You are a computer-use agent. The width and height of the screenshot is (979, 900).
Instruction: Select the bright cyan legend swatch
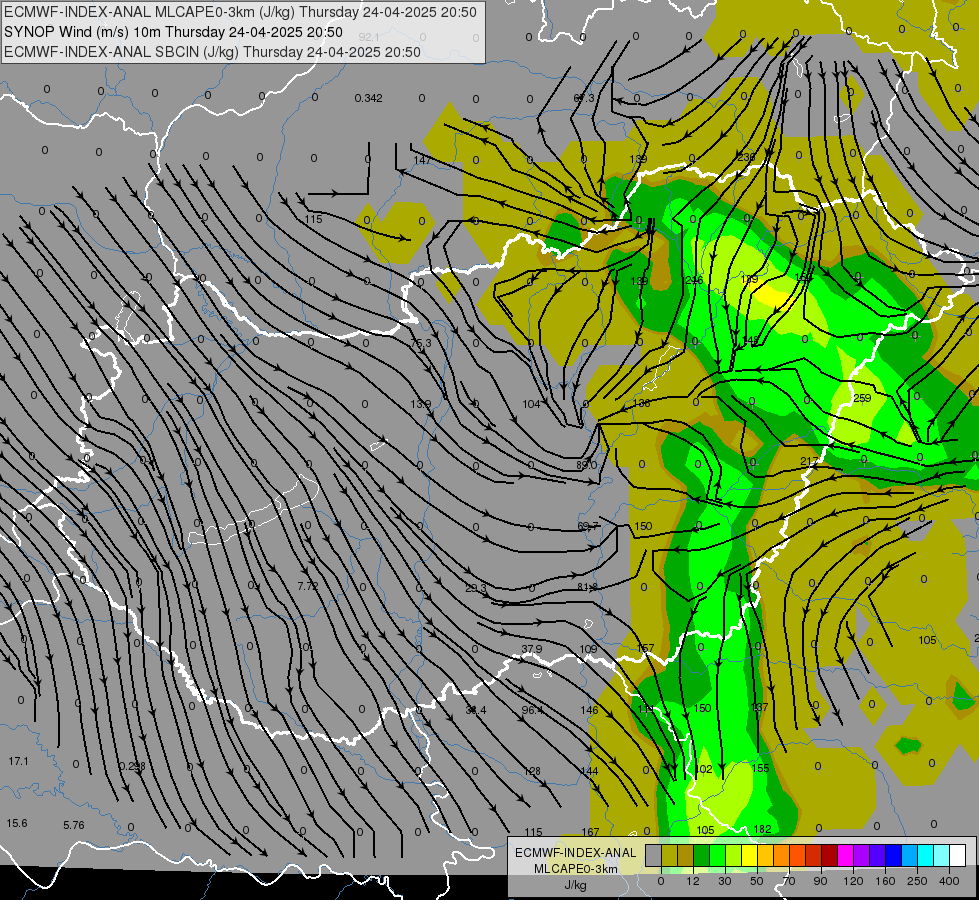925,855
